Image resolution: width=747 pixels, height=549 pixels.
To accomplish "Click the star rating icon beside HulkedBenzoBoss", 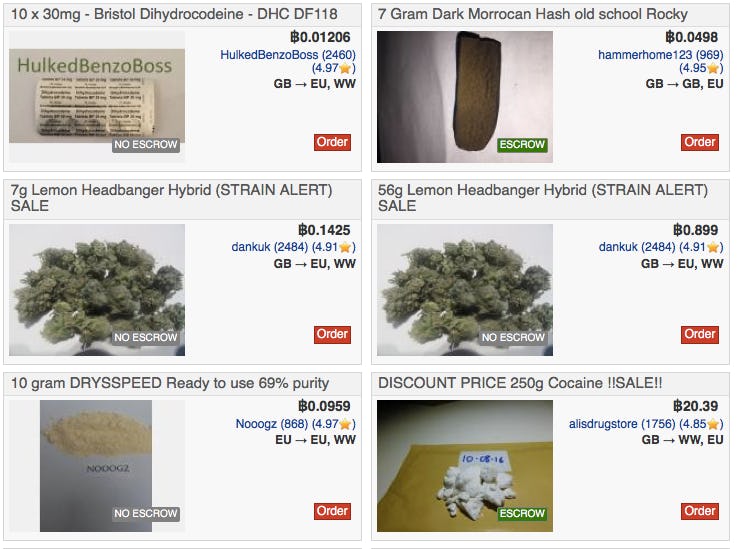I will pos(345,69).
